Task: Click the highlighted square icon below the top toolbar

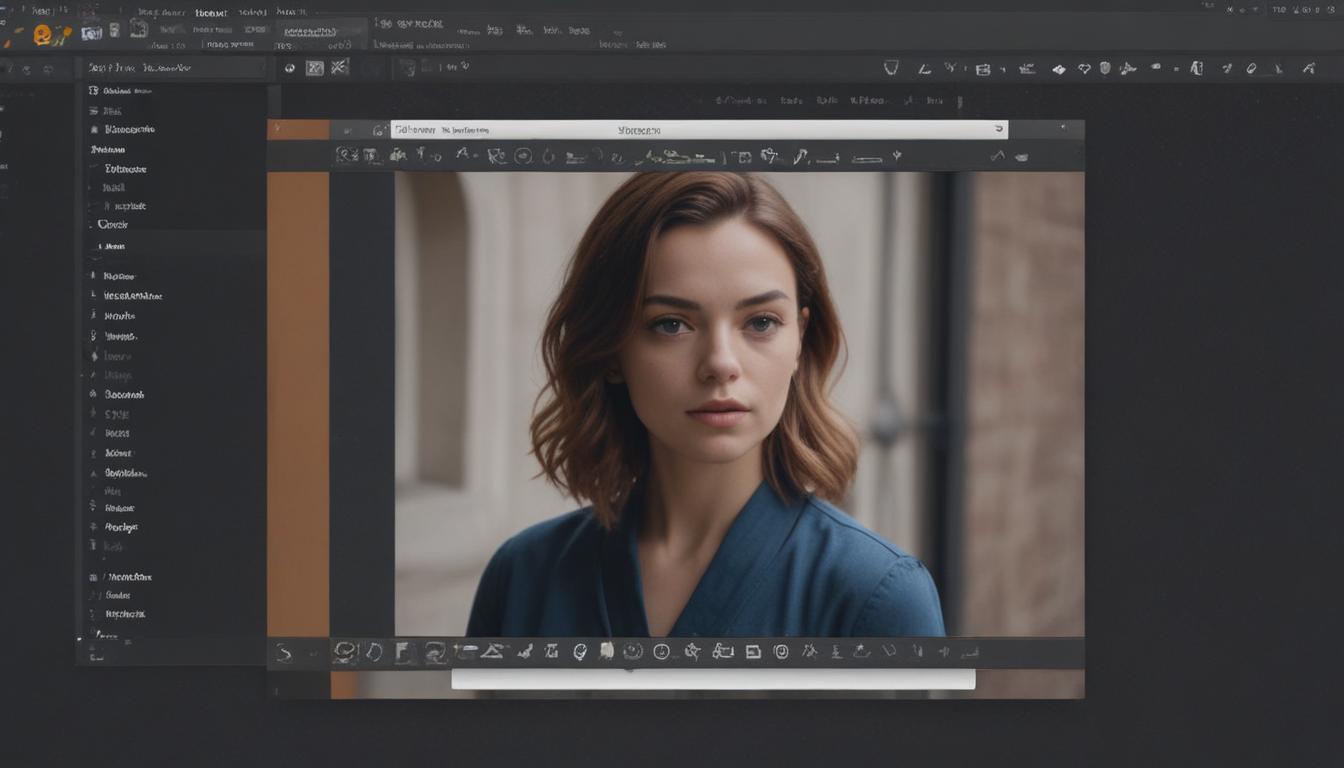Action: (x=315, y=68)
